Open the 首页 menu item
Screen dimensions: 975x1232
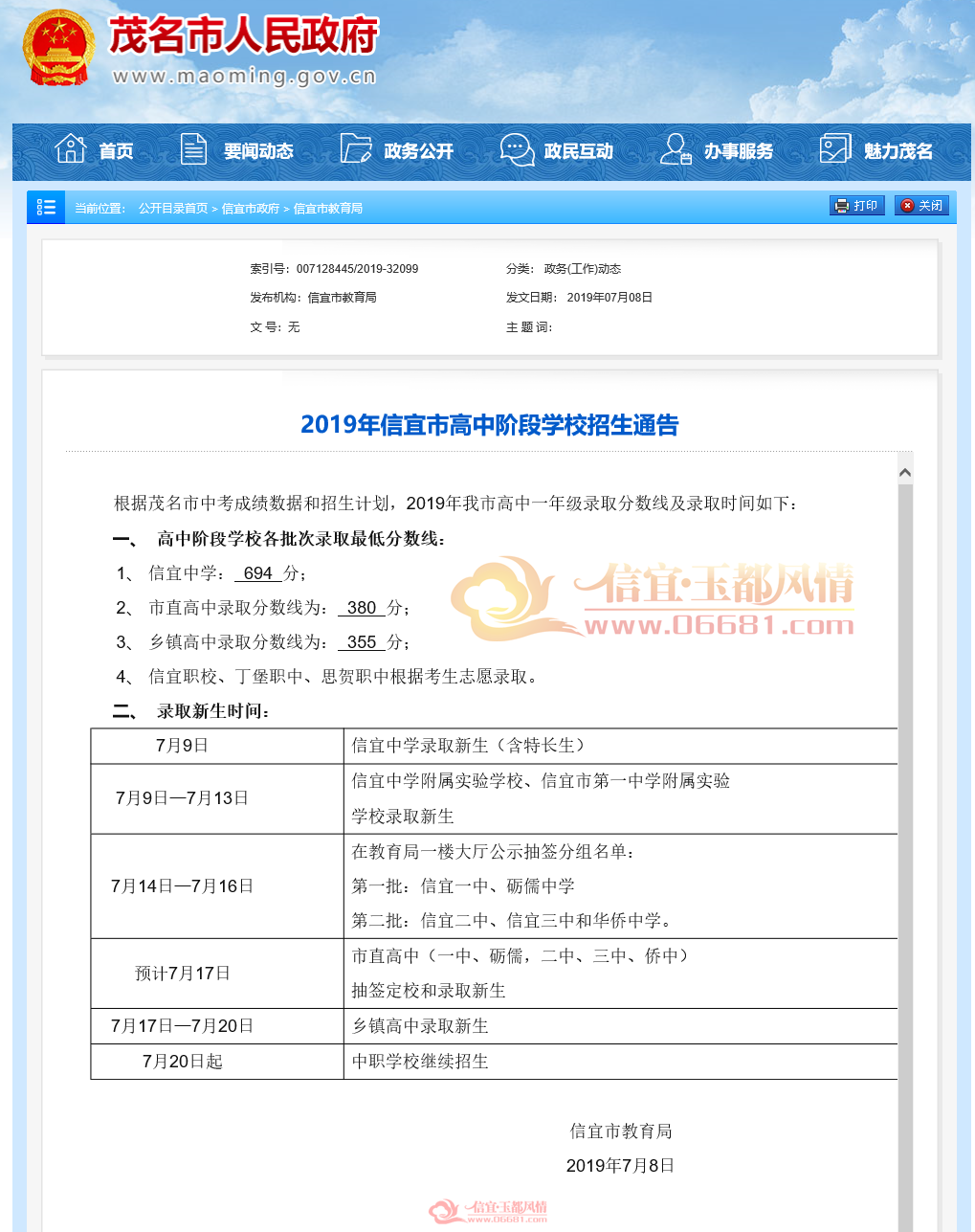tap(117, 151)
